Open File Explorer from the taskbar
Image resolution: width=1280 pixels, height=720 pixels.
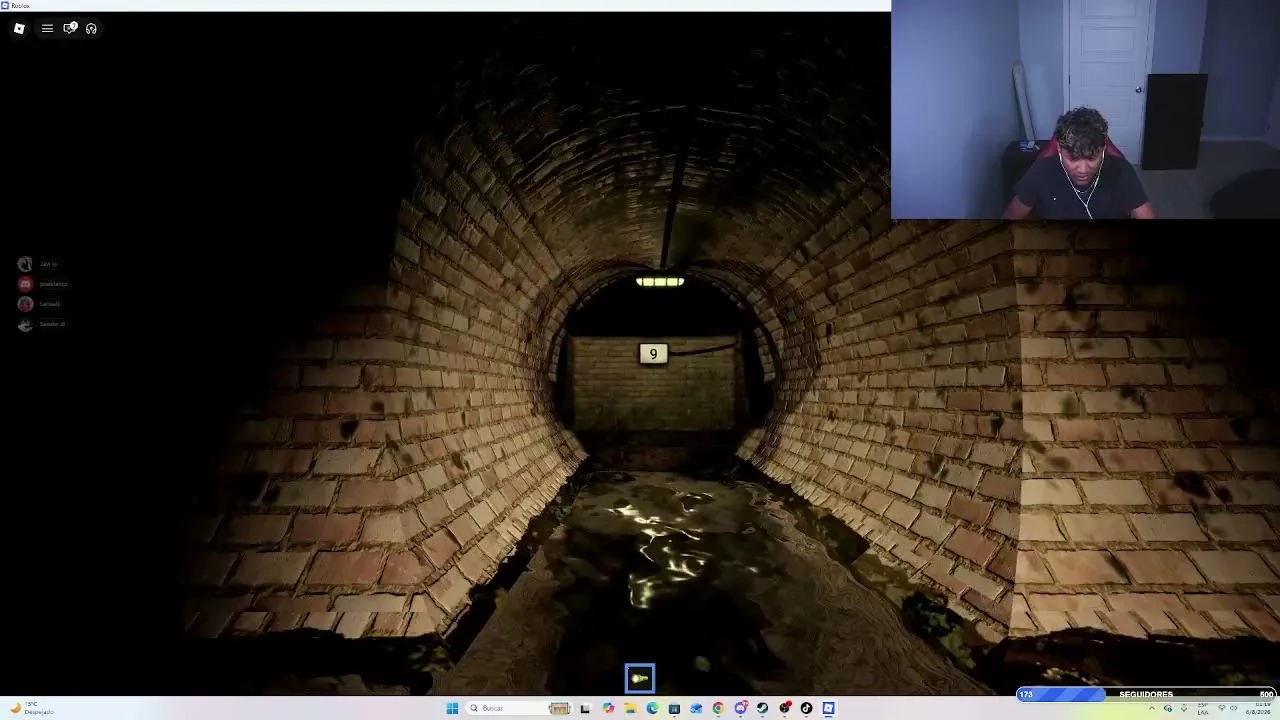(x=630, y=708)
